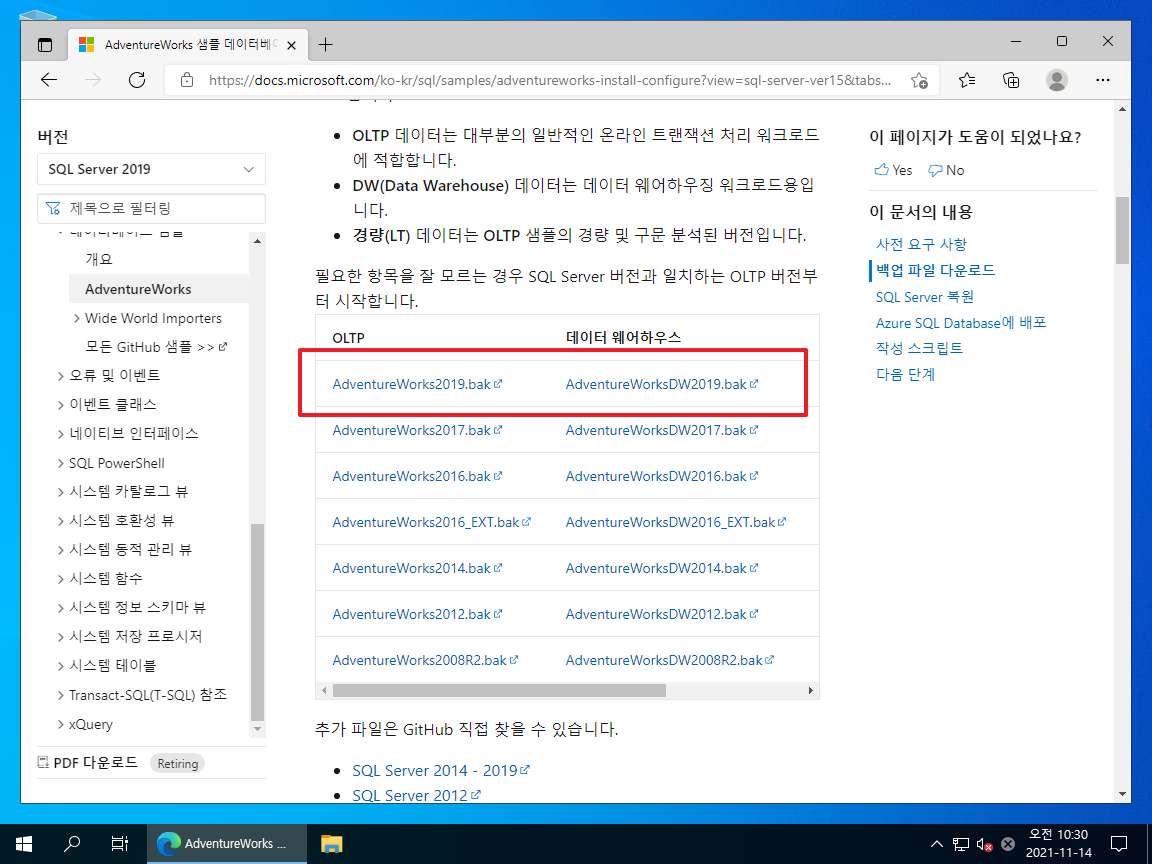Expand 시스템 동적 관리 뷰 node

point(61,550)
